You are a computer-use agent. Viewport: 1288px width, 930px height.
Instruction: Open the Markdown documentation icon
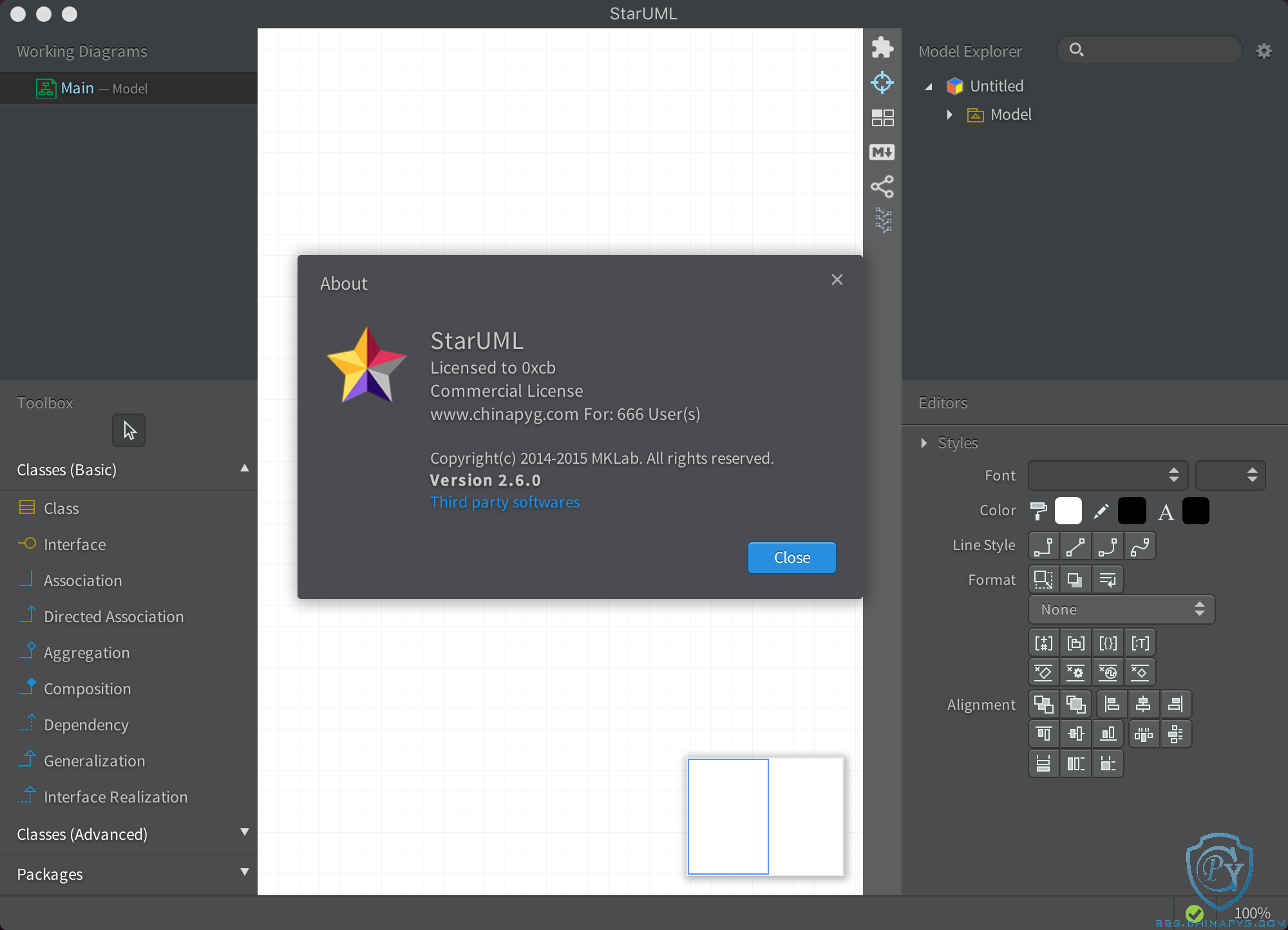(x=882, y=152)
